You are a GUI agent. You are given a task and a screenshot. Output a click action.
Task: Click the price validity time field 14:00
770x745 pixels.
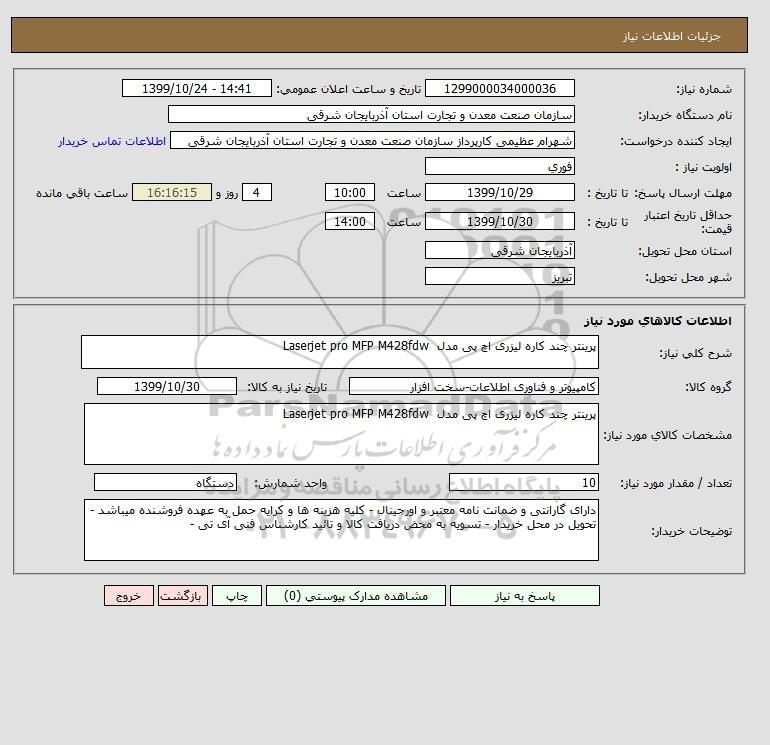click(x=350, y=221)
